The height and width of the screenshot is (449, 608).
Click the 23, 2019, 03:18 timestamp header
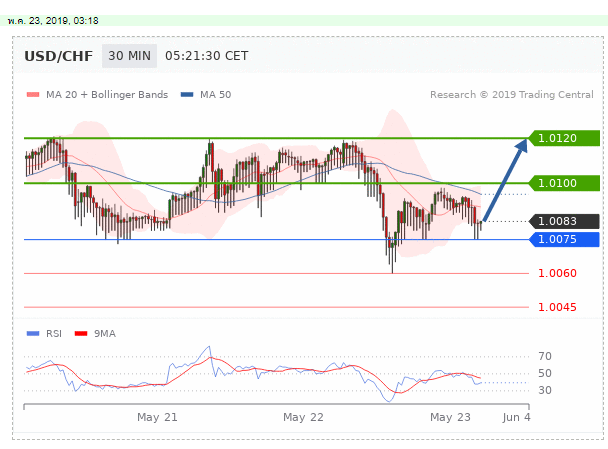[x=53, y=21]
